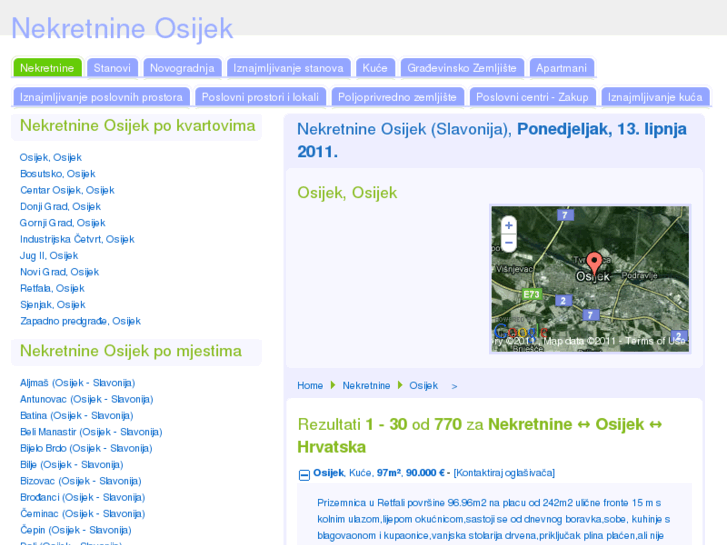The image size is (727, 545).
Task: Select Bijelo Brdo (Osijek - Slavonija) link
Action: click(x=86, y=449)
